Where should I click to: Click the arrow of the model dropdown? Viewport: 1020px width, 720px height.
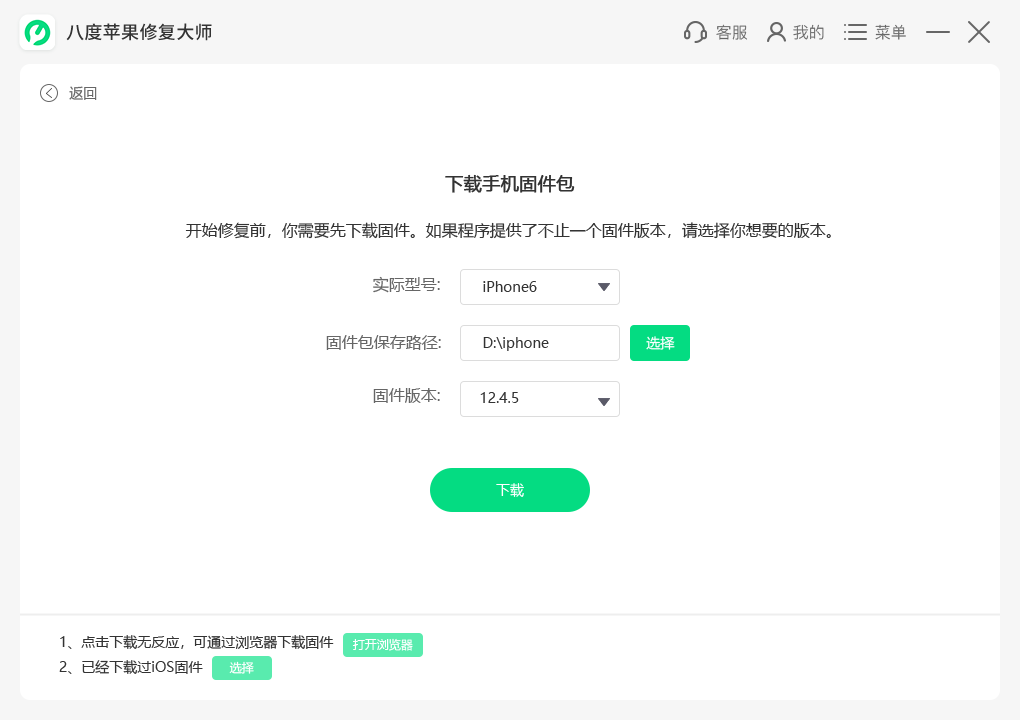point(604,287)
